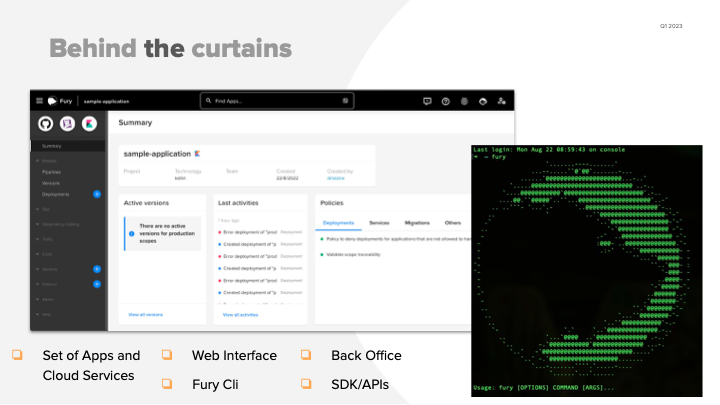Click the Created date value 22/8/2022

click(287, 178)
